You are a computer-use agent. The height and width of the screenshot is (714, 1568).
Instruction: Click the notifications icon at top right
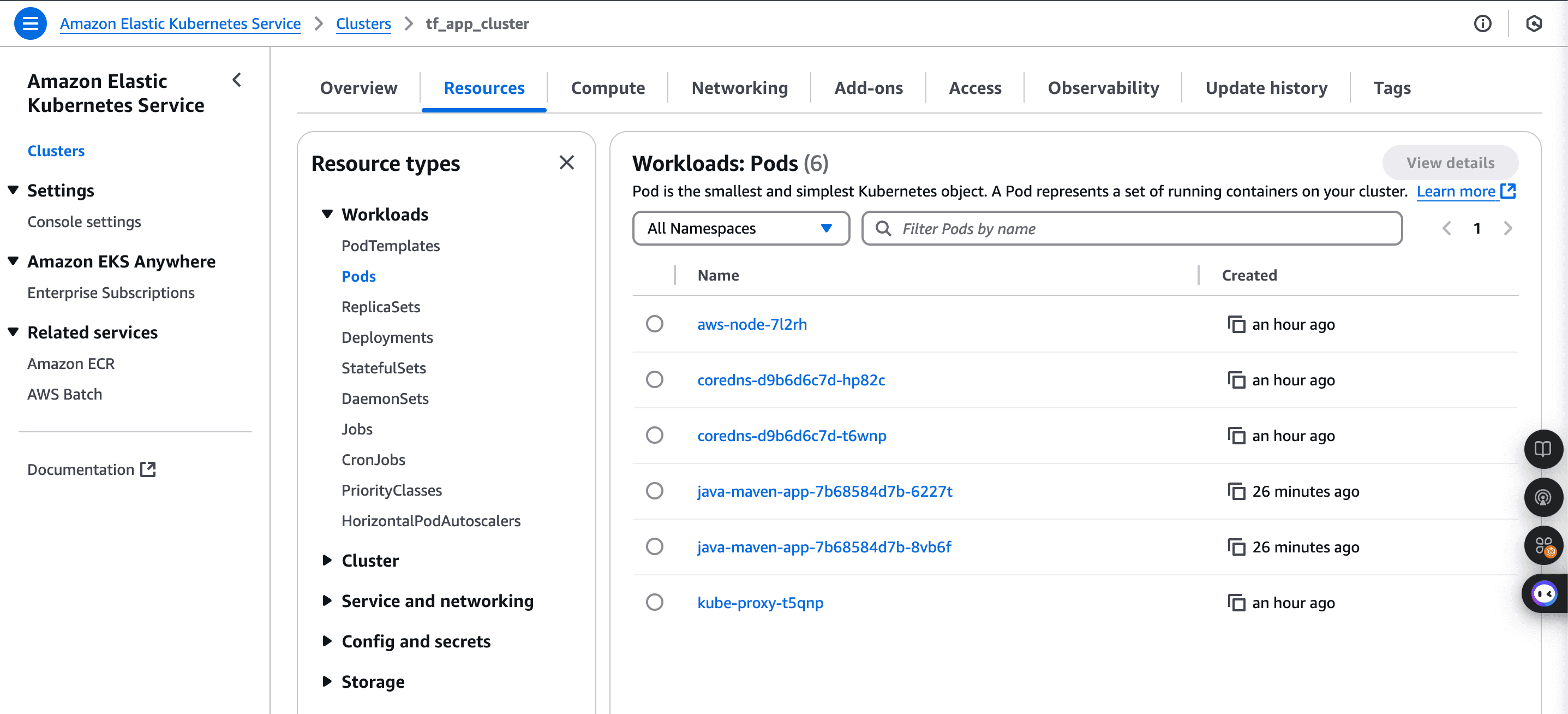(1535, 23)
